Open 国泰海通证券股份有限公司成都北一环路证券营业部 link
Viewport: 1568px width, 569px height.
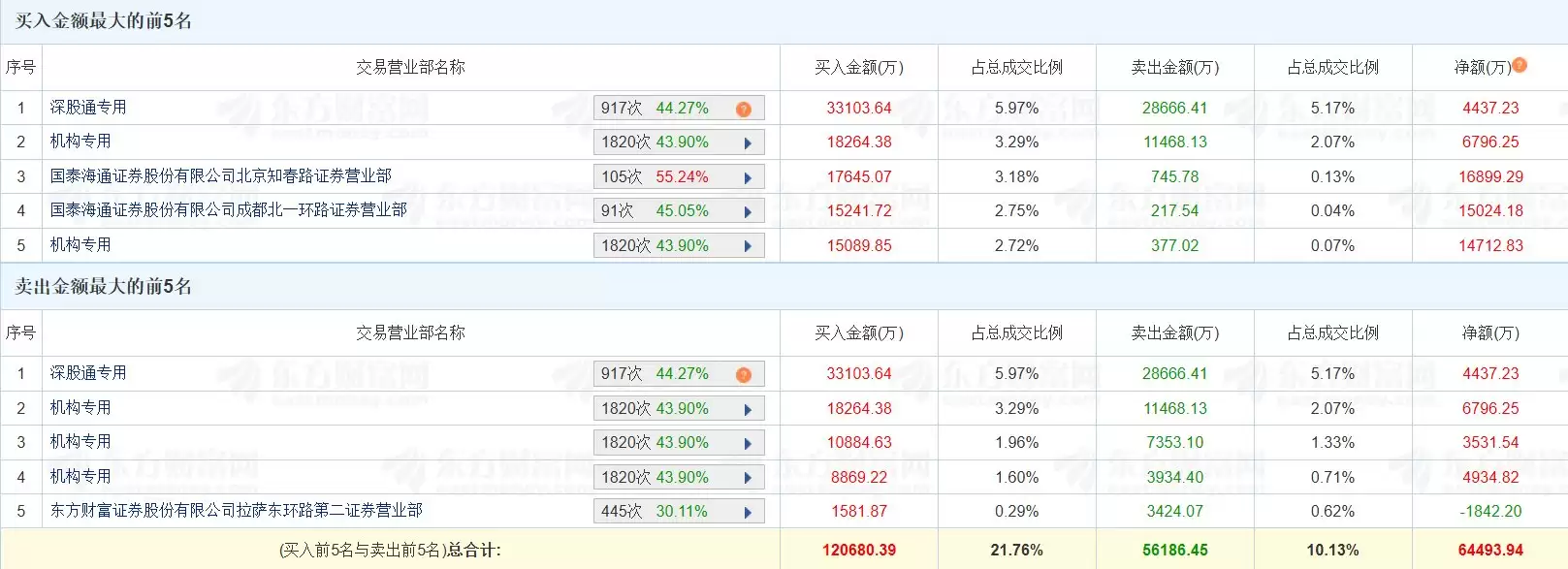[x=229, y=209]
